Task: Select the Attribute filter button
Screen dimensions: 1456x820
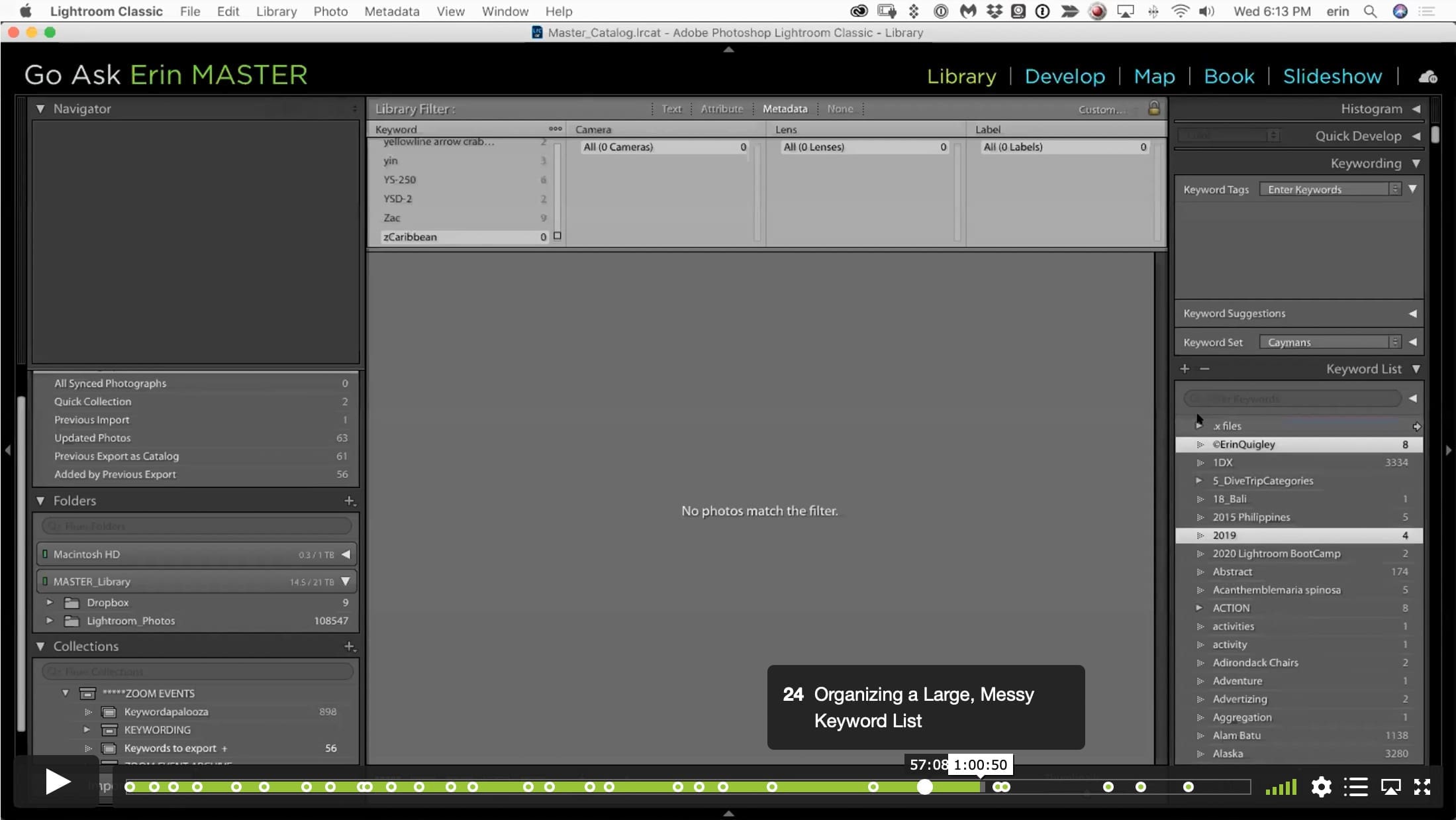Action: point(722,109)
